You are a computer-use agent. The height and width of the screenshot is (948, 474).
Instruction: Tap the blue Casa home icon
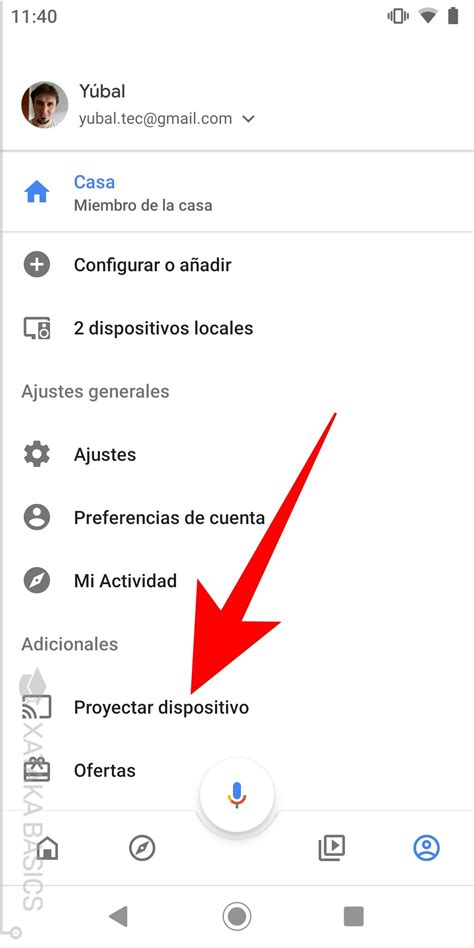click(x=36, y=193)
